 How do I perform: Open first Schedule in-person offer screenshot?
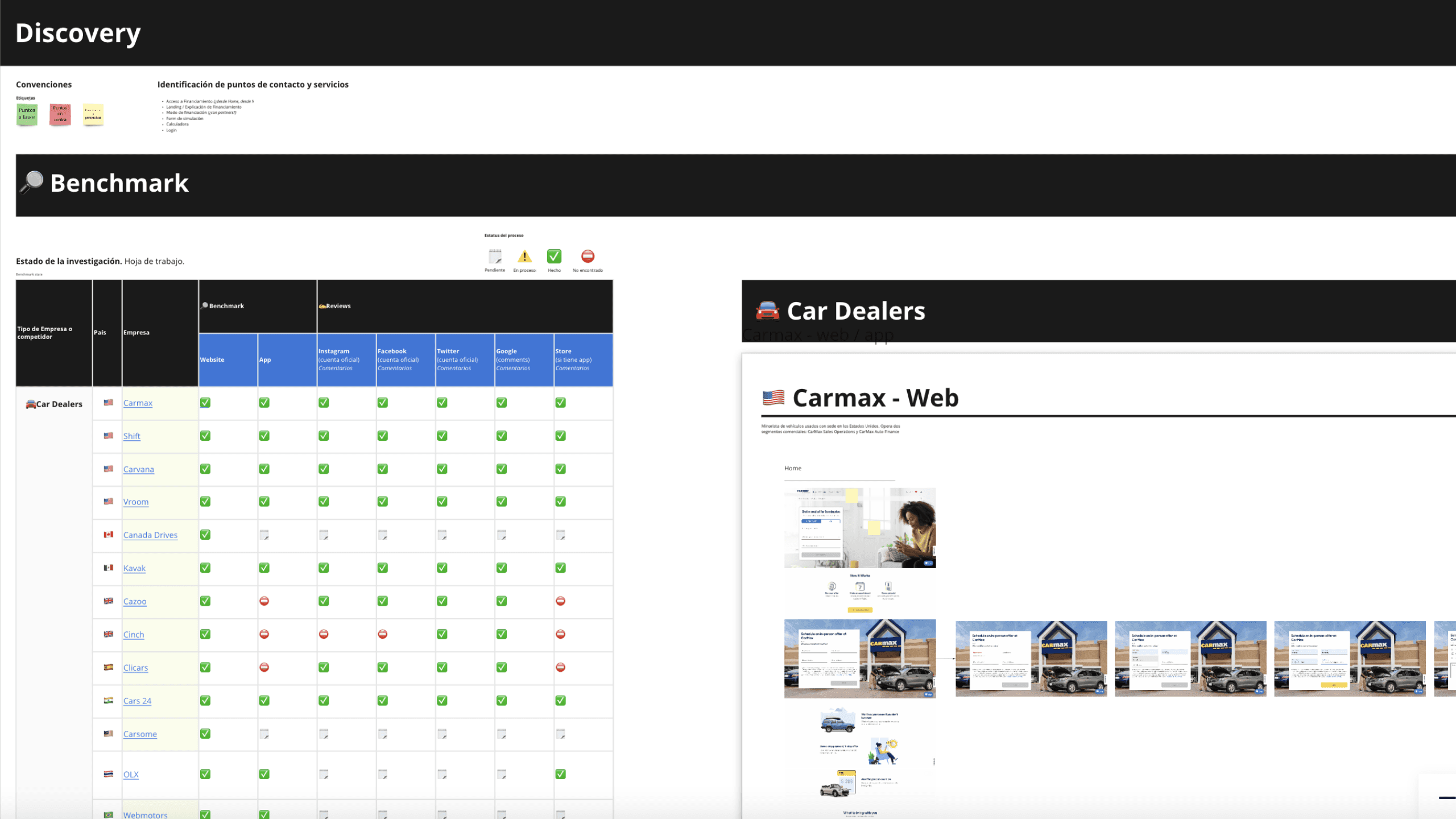pyautogui.click(x=860, y=659)
